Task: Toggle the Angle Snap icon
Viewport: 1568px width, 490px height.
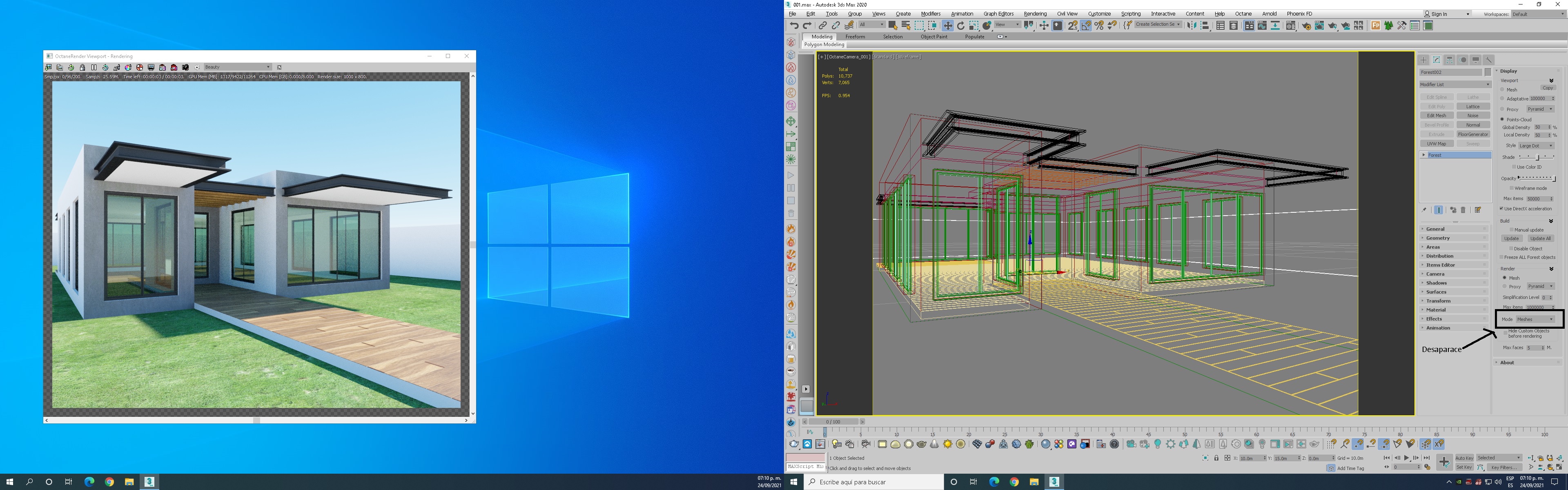Action: (x=1086, y=26)
